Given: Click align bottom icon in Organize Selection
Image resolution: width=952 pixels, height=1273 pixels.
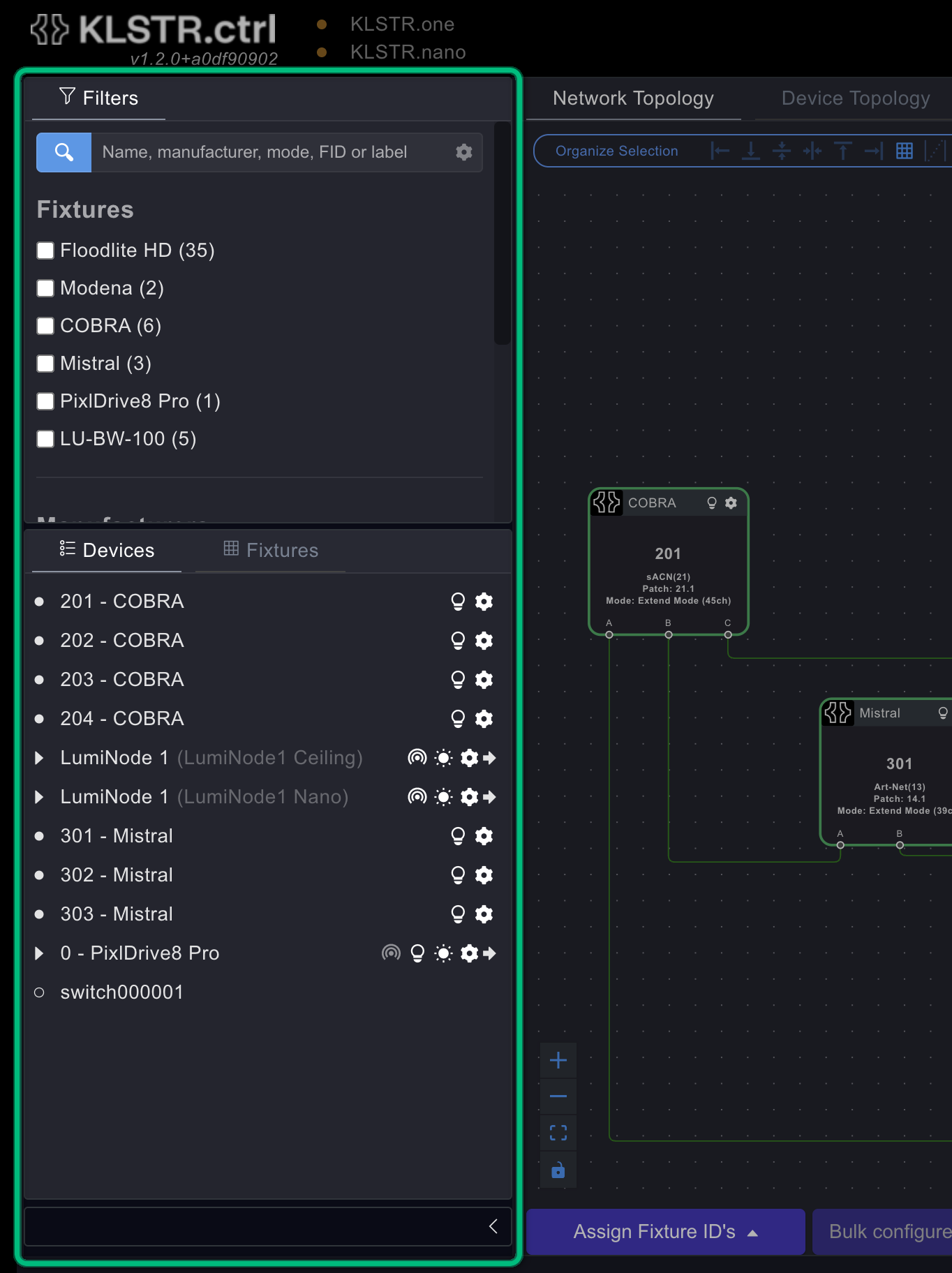Looking at the screenshot, I should point(751,151).
